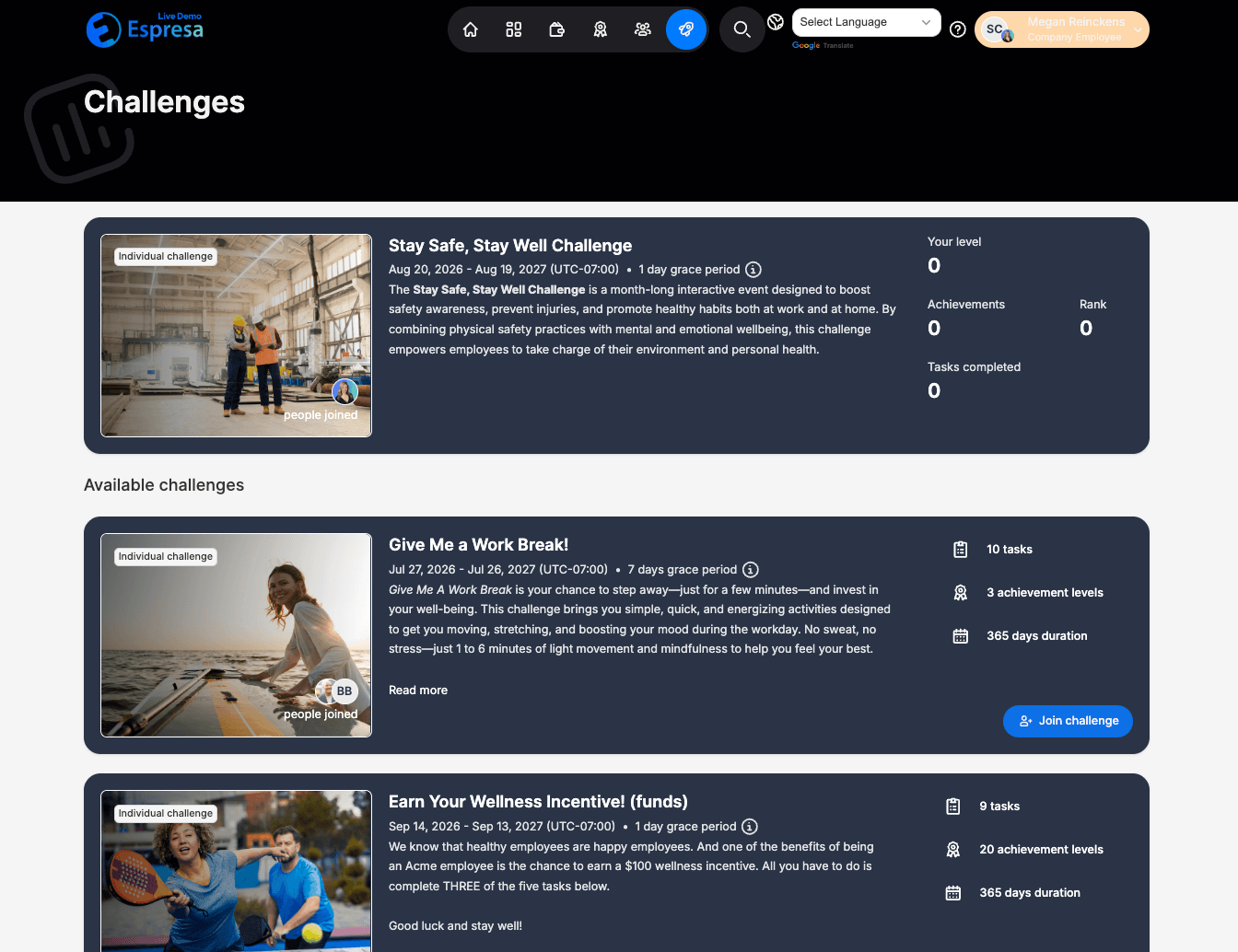Screen dimensions: 1238x952
Task: Select the rocket challenges nav icon
Action: click(686, 29)
